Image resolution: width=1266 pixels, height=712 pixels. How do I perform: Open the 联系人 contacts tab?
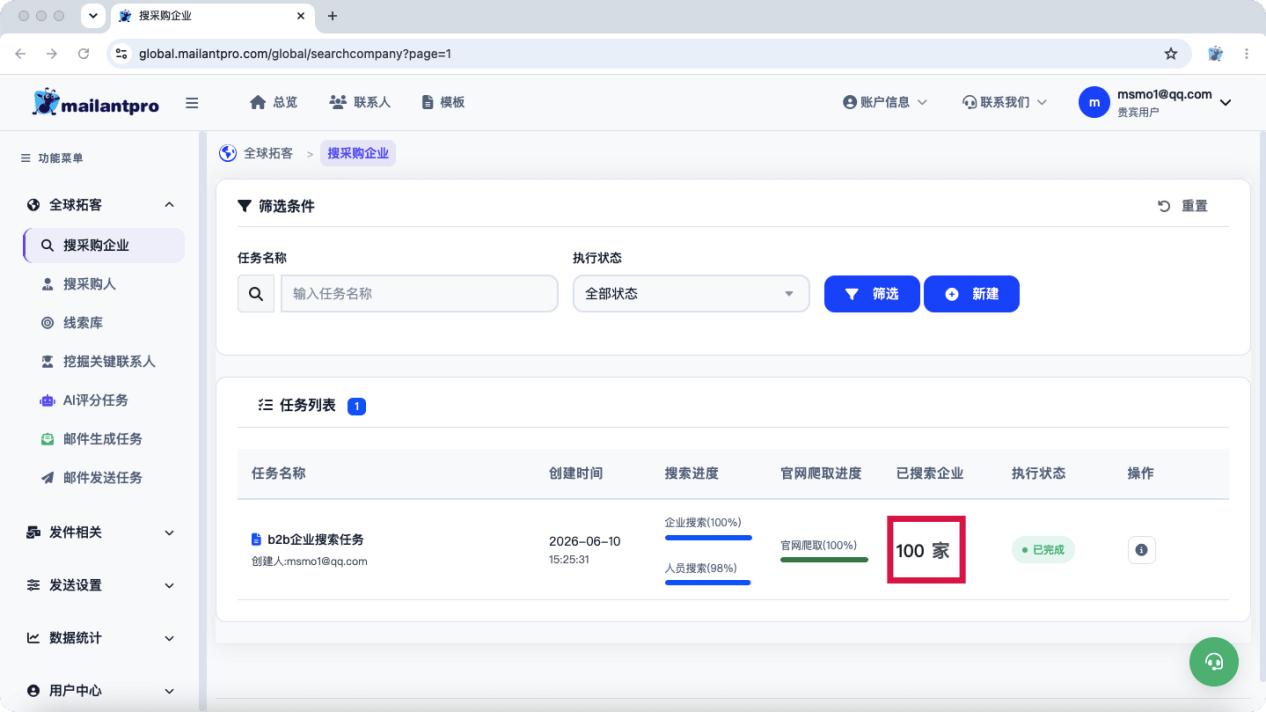coord(360,102)
